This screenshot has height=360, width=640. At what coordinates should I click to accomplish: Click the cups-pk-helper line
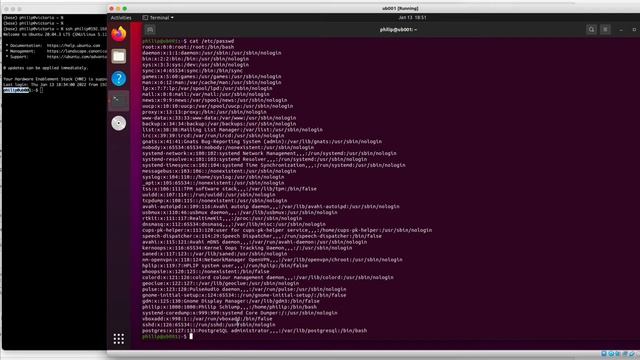tap(287, 230)
